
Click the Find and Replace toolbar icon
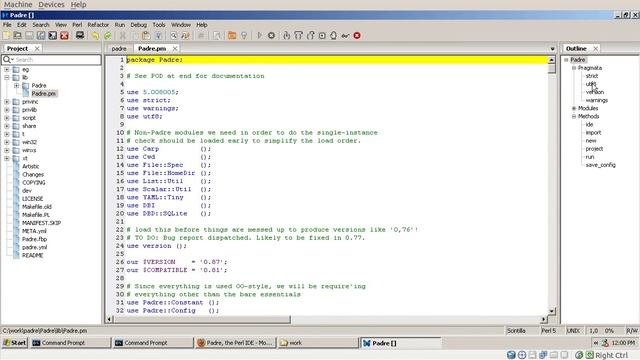coord(186,36)
